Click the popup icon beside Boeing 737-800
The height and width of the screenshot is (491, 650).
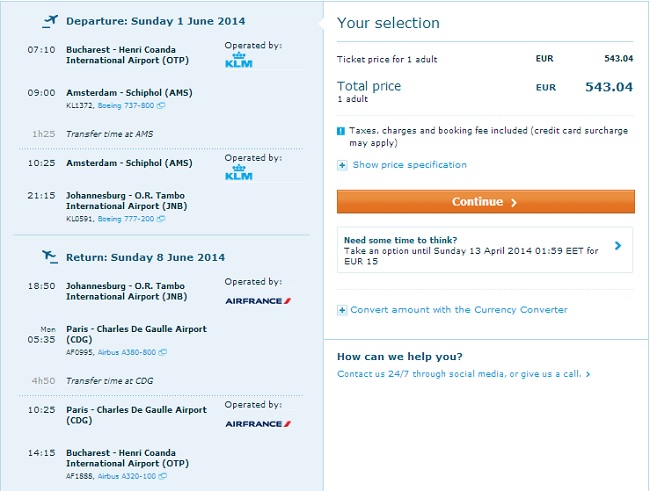click(161, 105)
